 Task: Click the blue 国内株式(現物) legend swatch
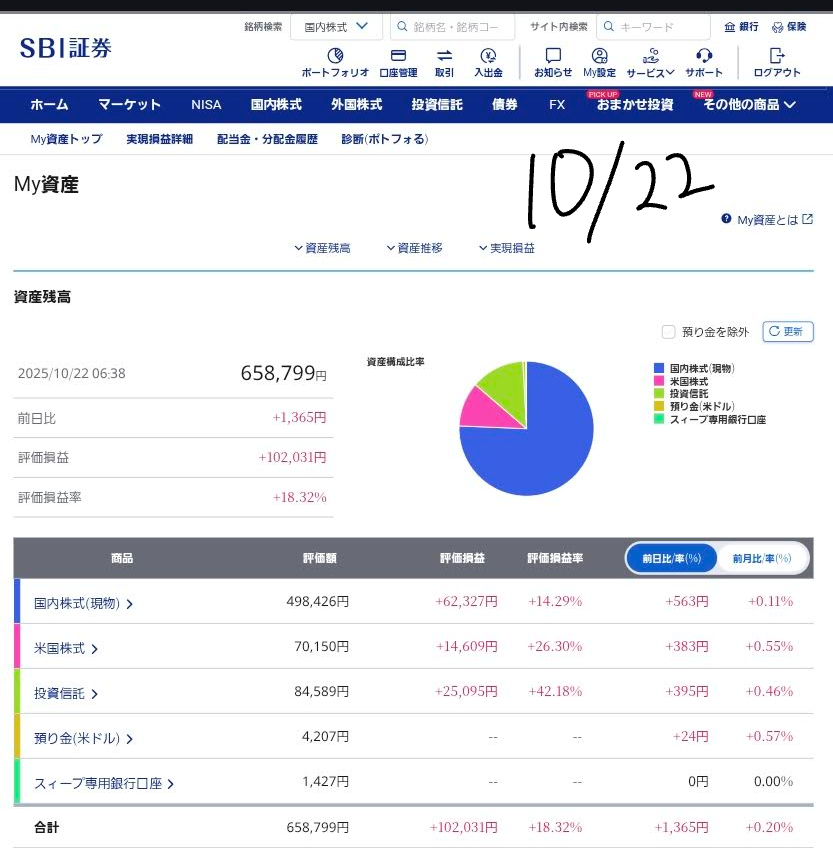658,369
